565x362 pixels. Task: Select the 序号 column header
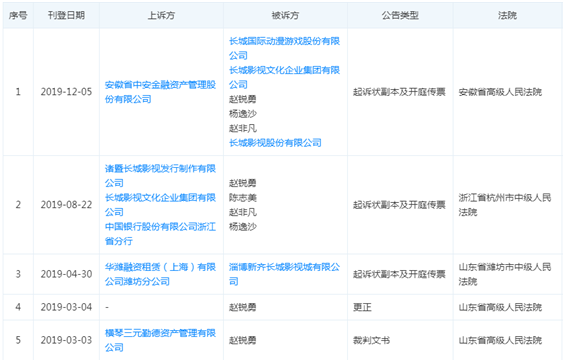[x=18, y=15]
